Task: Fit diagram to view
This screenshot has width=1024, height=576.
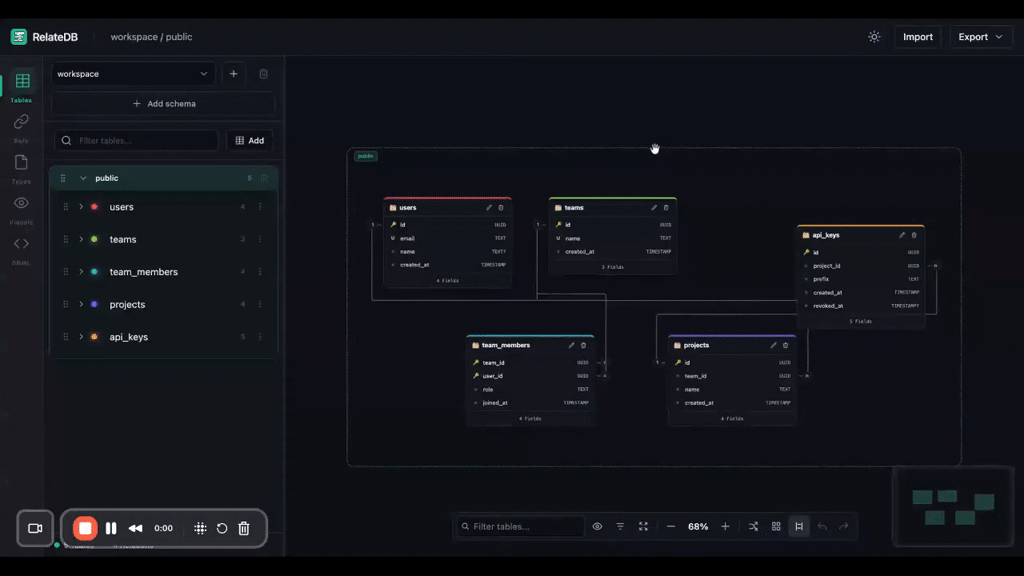Action: (643, 526)
